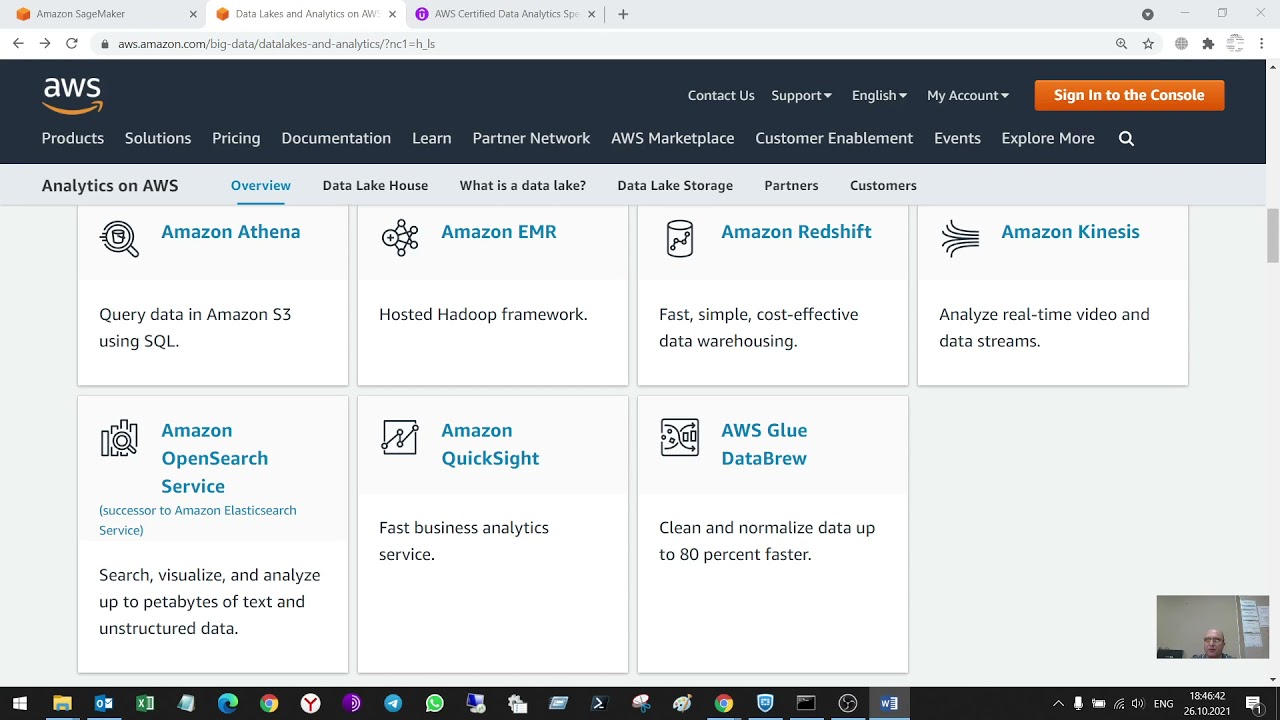Image resolution: width=1280 pixels, height=720 pixels.
Task: Open the Customer Enablement menu
Action: tap(834, 138)
